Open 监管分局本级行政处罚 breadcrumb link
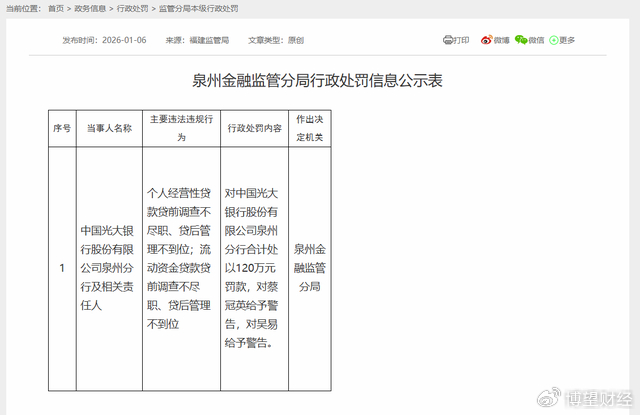The image size is (640, 415). tap(198, 9)
